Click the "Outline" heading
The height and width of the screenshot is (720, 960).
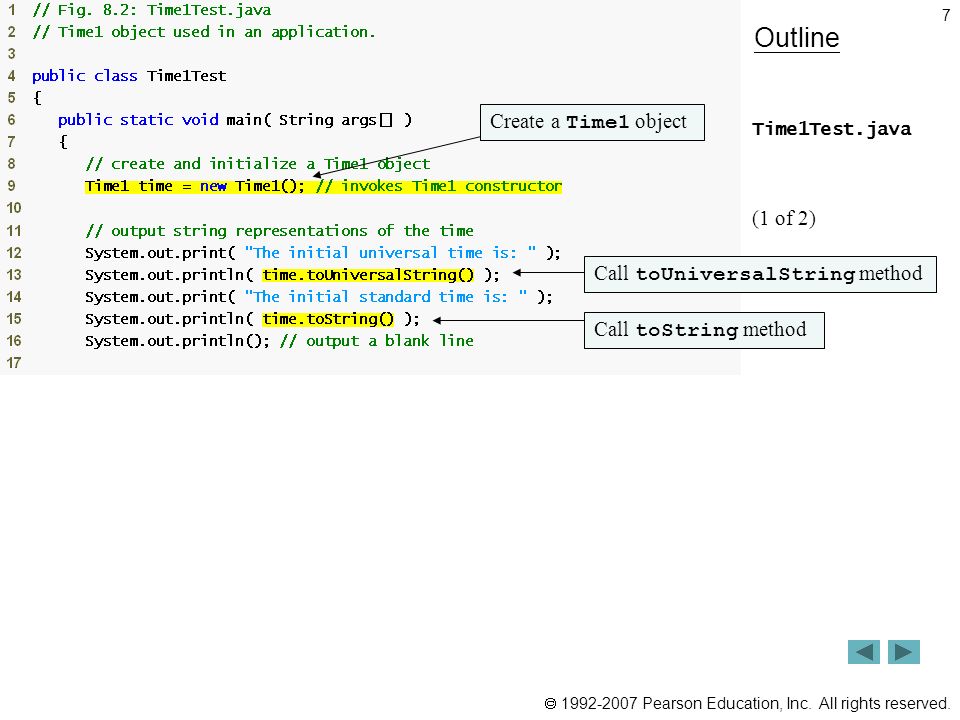pyautogui.click(x=797, y=38)
